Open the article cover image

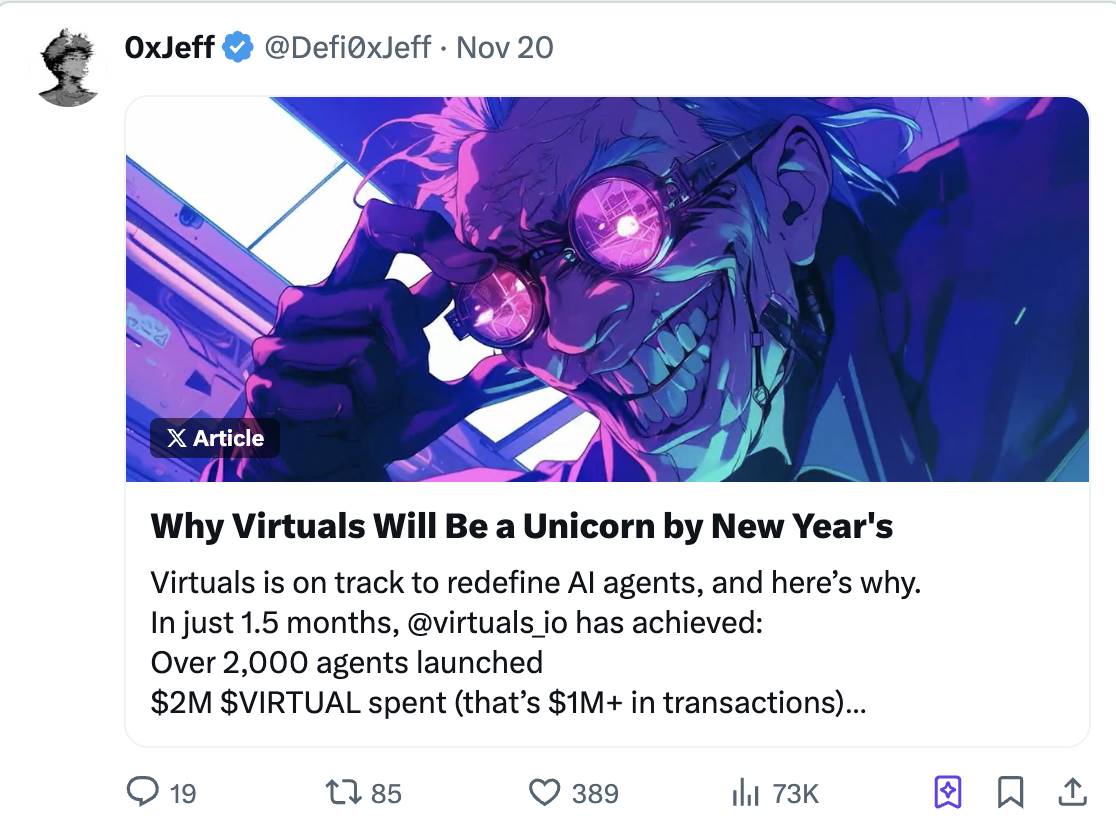607,289
